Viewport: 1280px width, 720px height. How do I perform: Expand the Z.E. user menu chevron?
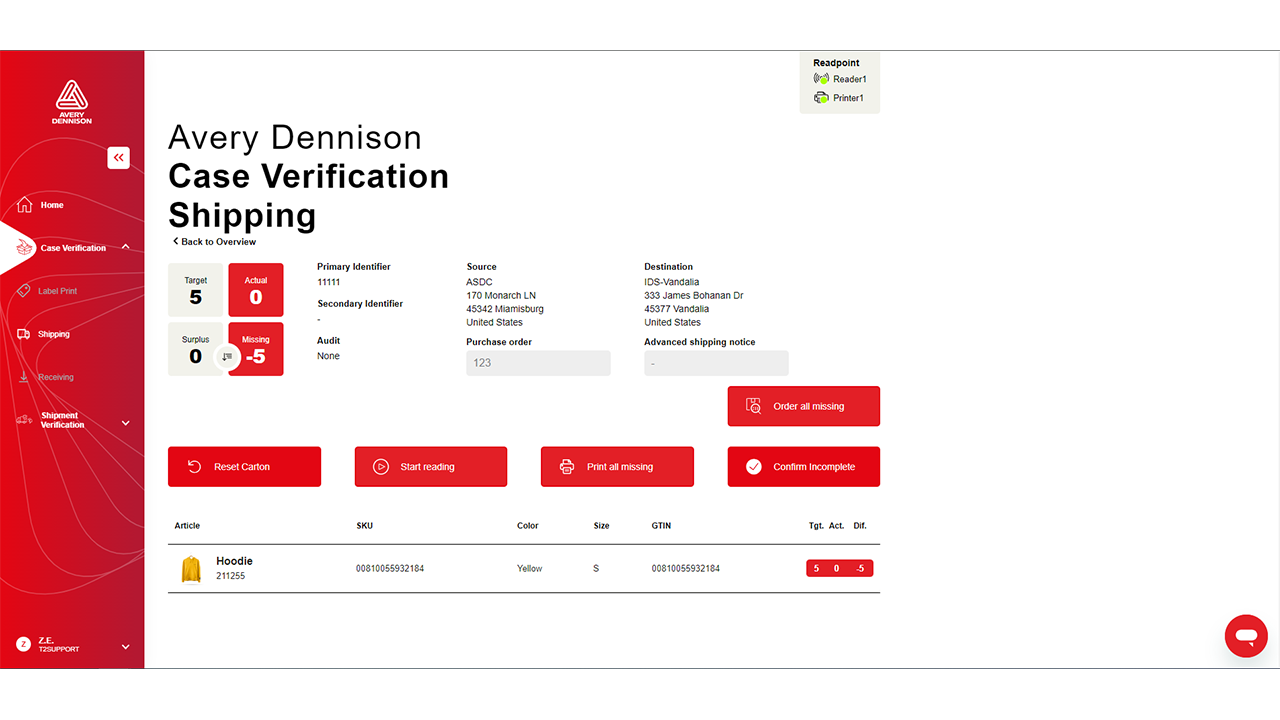pos(125,647)
